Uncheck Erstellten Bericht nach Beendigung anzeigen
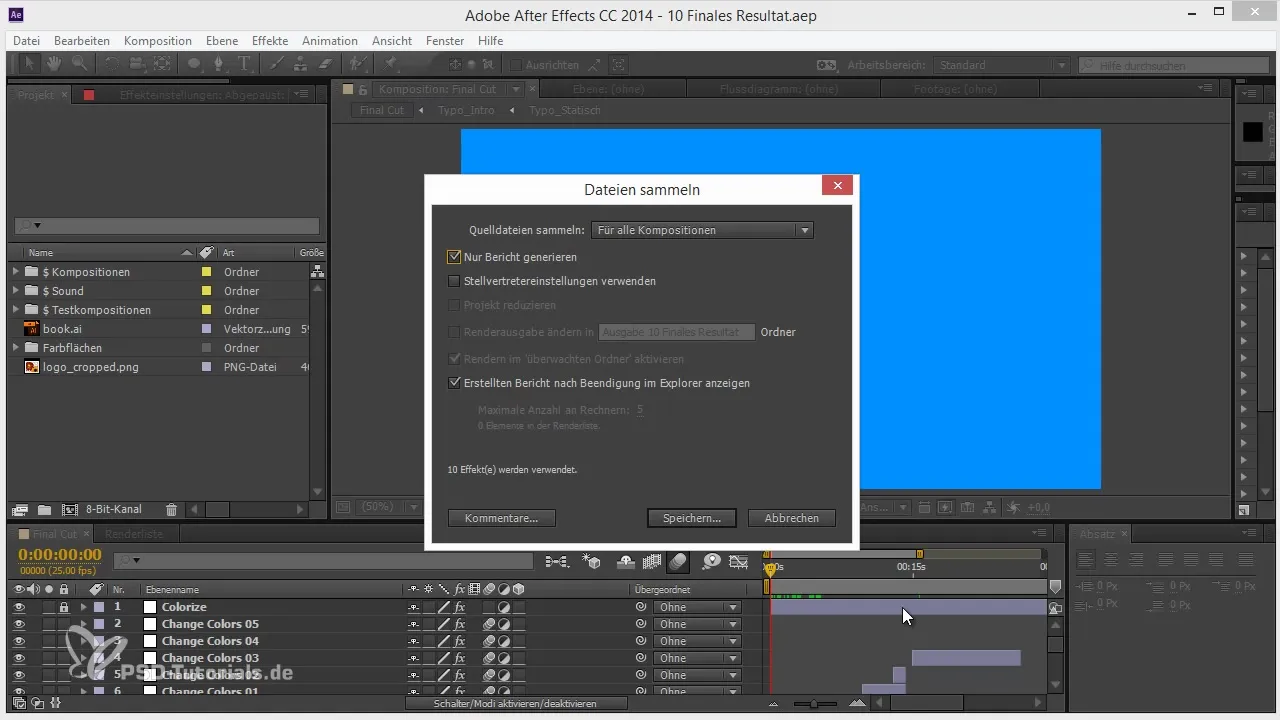Screen dimensions: 1280x720 tap(455, 383)
